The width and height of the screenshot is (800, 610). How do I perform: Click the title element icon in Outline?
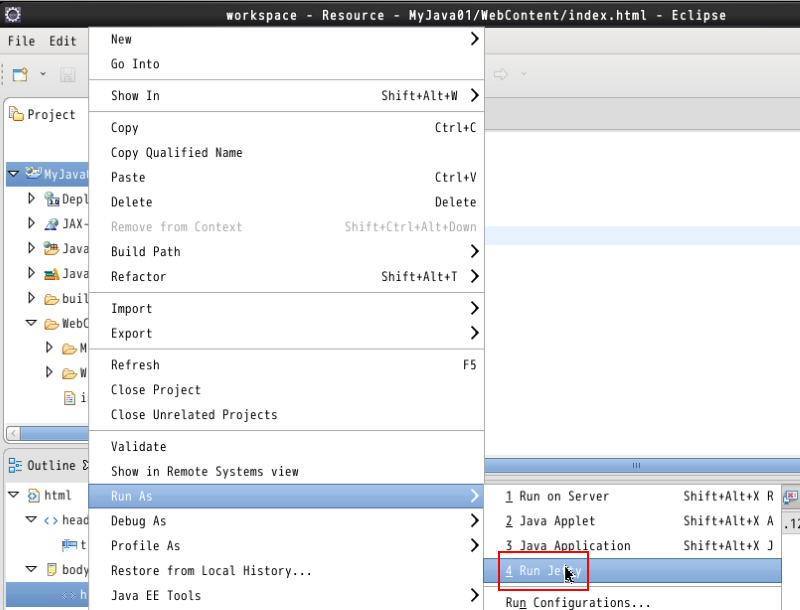click(69, 545)
